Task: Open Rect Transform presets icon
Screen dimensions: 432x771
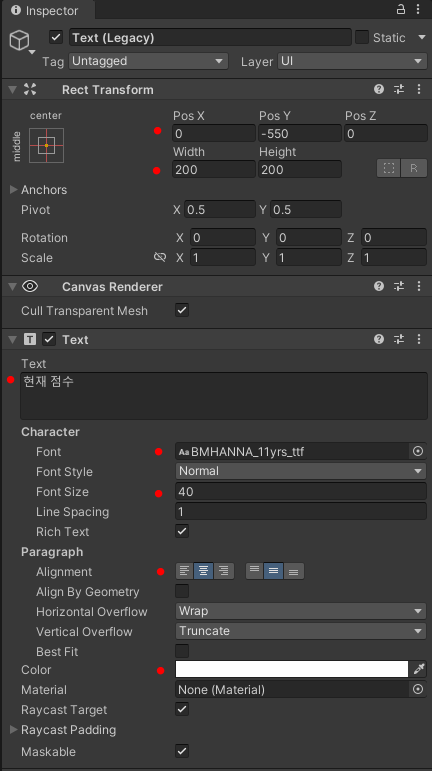Action: pos(399,89)
